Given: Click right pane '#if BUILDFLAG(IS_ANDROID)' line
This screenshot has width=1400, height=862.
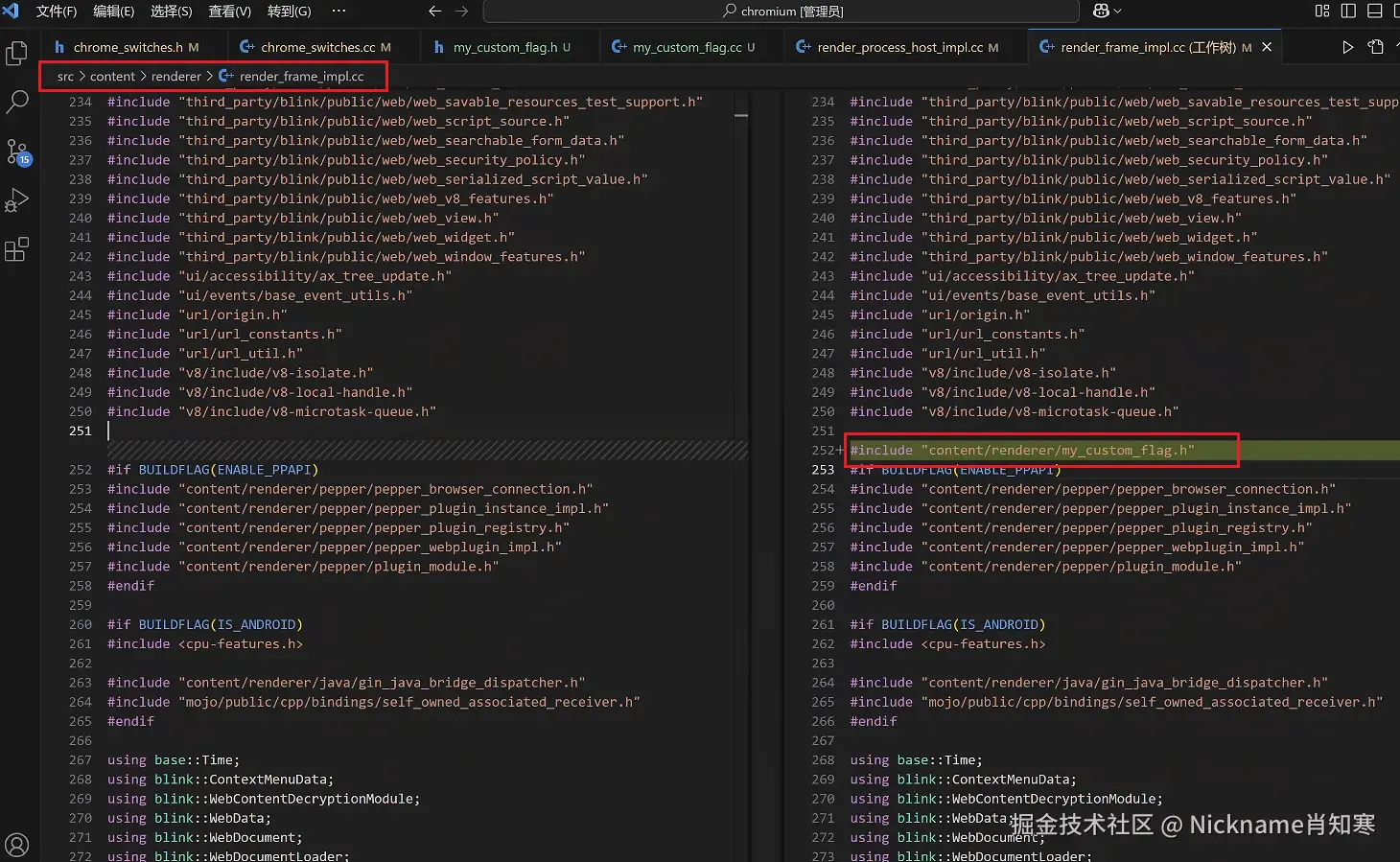Looking at the screenshot, I should [947, 625].
